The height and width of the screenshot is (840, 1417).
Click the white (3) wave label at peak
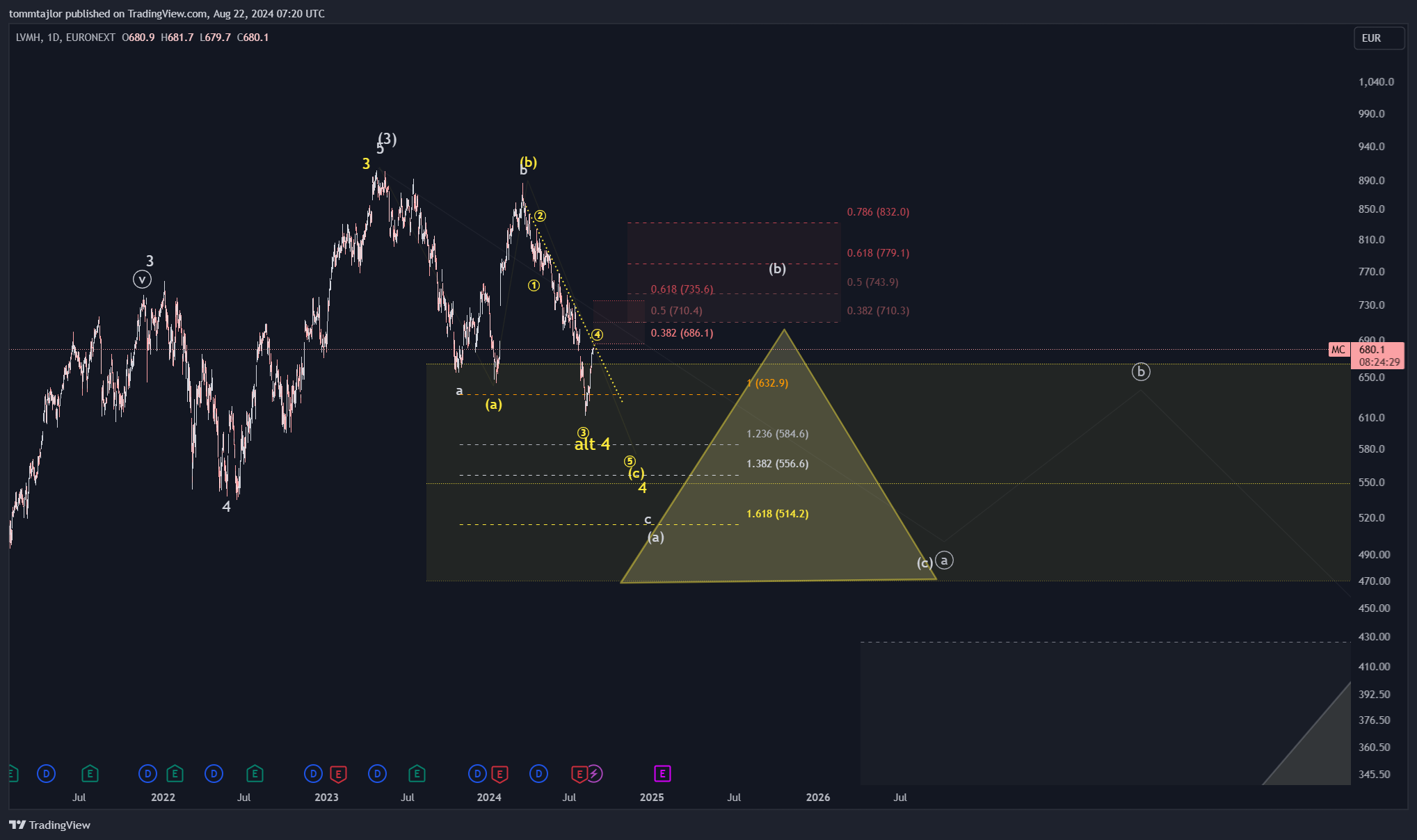[x=387, y=138]
